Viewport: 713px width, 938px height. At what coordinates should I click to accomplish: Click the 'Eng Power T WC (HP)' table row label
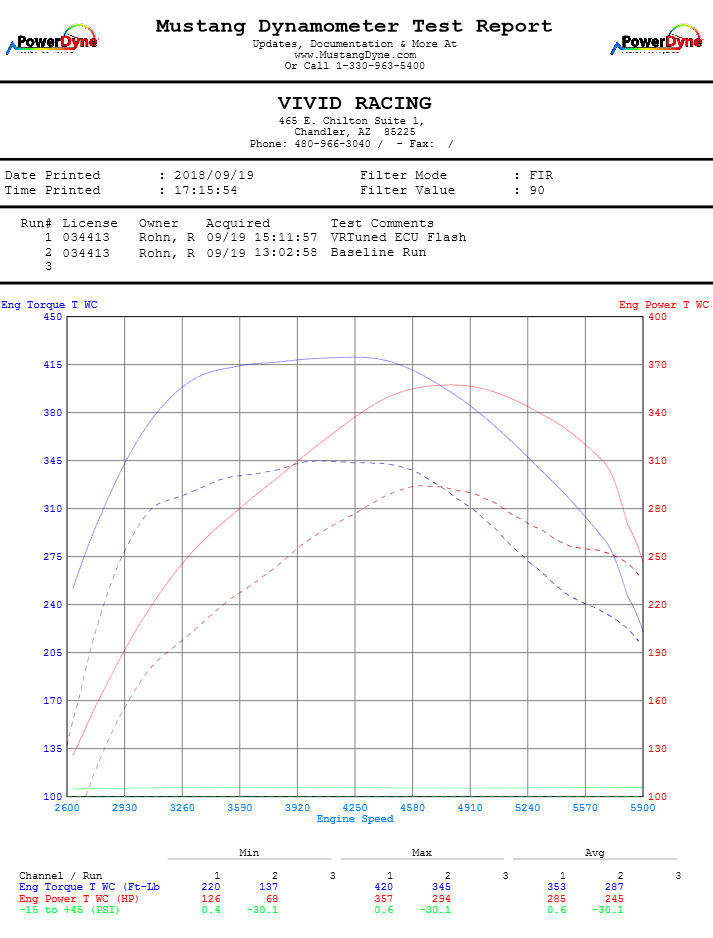78,899
